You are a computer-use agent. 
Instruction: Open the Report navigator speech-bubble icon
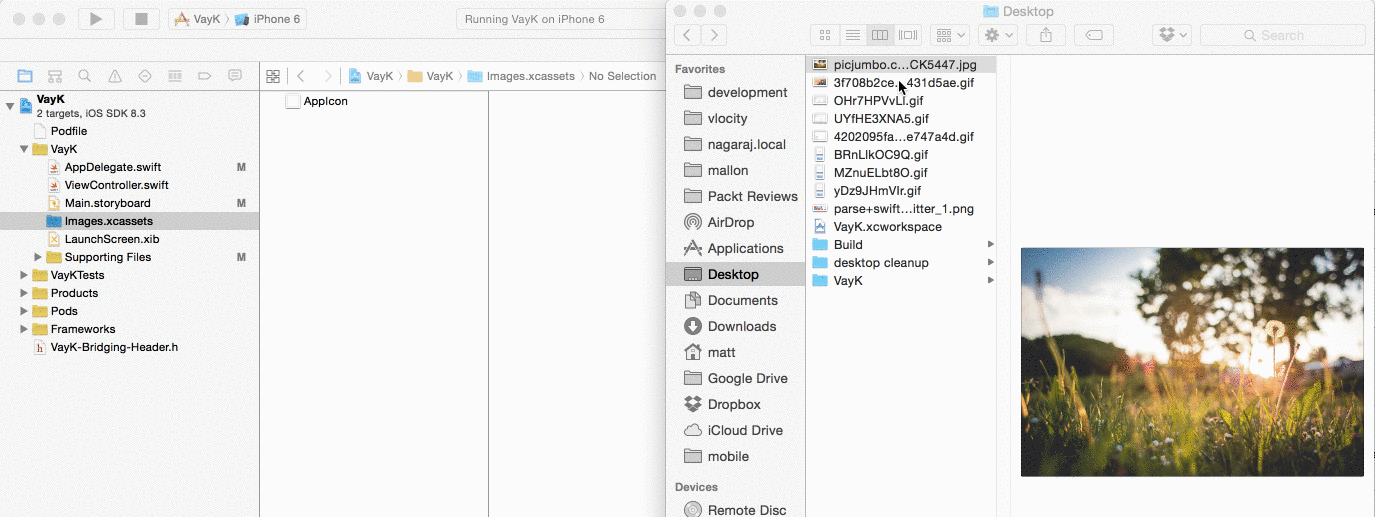pyautogui.click(x=235, y=76)
